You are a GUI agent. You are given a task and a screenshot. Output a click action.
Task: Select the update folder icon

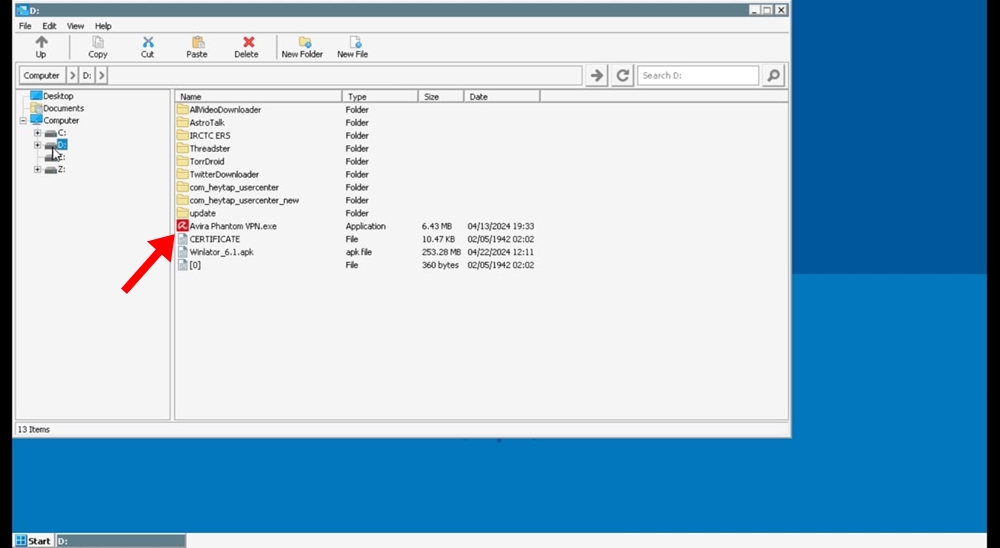182,213
